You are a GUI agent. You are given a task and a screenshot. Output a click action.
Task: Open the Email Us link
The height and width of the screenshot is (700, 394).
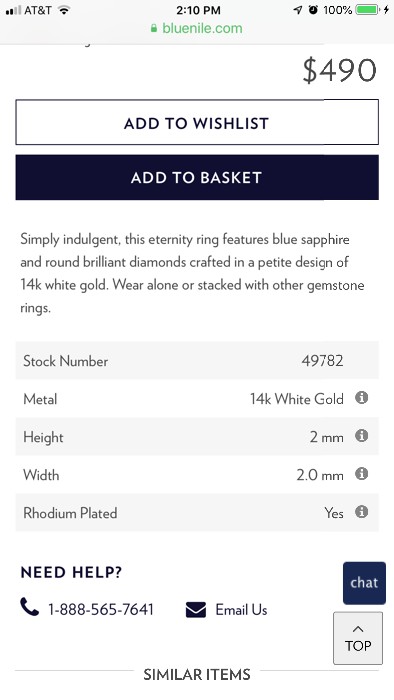tap(241, 609)
